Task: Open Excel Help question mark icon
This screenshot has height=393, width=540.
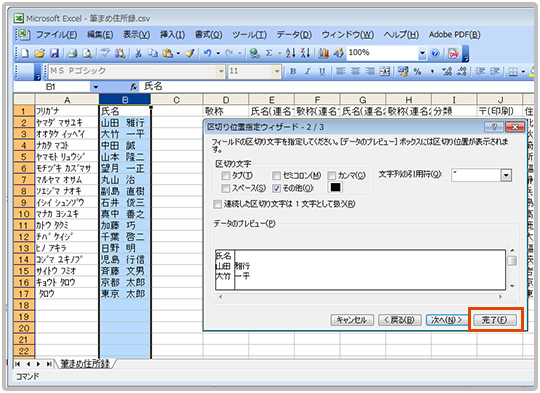Action: point(435,53)
